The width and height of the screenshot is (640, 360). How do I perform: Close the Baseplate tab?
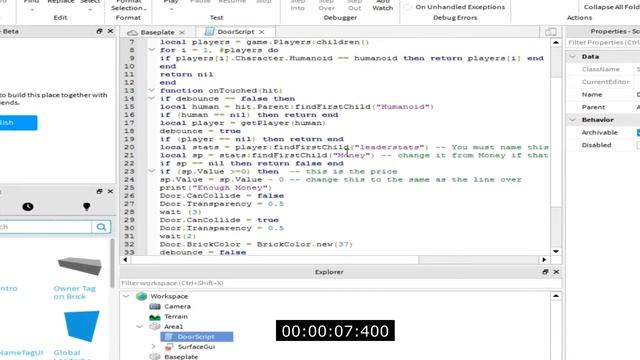coord(182,32)
